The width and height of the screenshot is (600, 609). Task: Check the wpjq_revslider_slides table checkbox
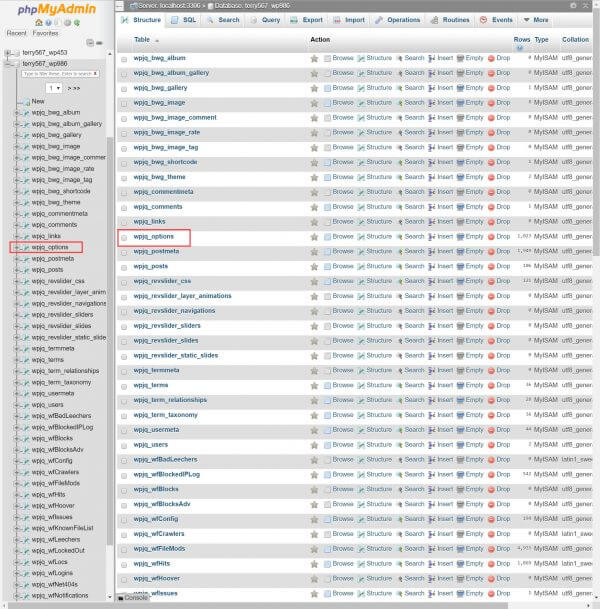tap(124, 342)
